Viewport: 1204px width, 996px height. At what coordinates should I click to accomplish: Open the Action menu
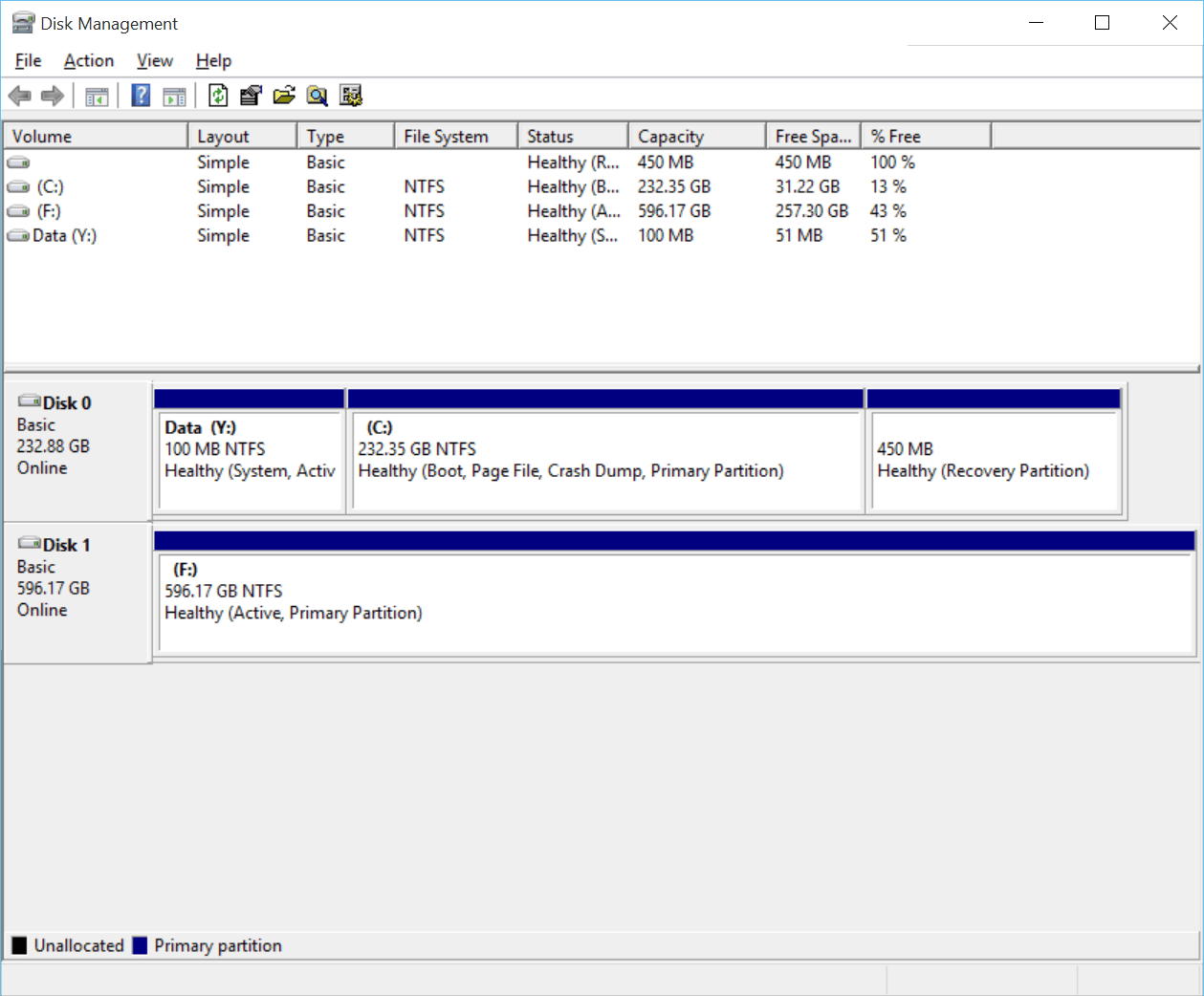coord(89,61)
